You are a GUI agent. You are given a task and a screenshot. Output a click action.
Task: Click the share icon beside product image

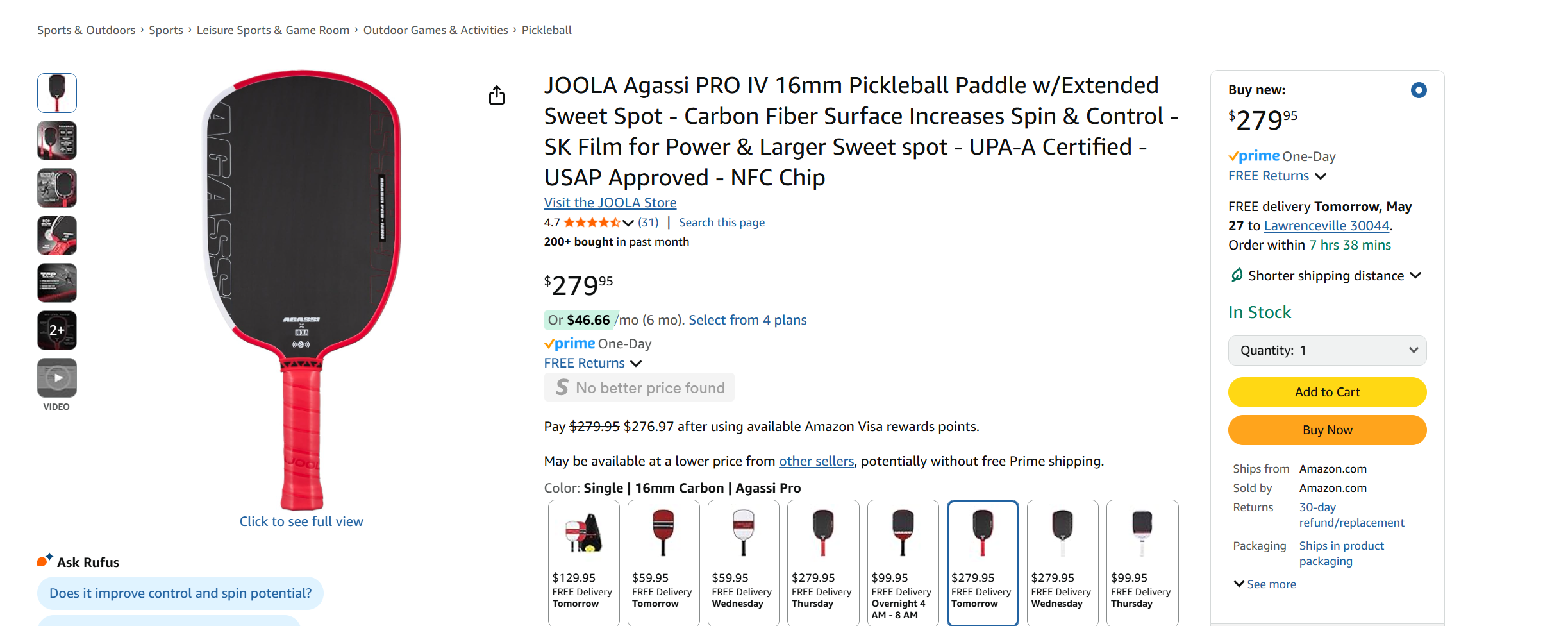pos(497,96)
